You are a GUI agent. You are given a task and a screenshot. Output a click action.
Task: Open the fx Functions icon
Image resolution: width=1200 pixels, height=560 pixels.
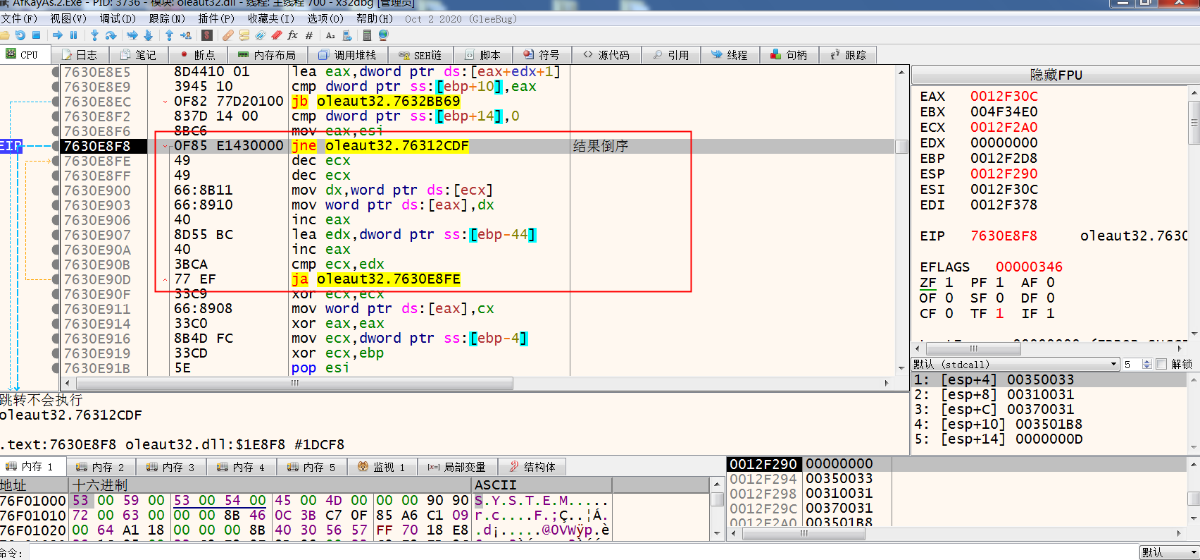(292, 35)
